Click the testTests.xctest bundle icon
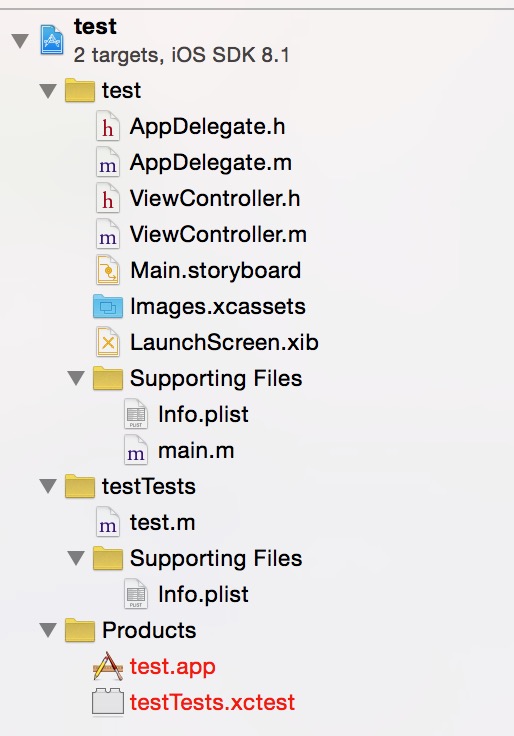 point(107,702)
